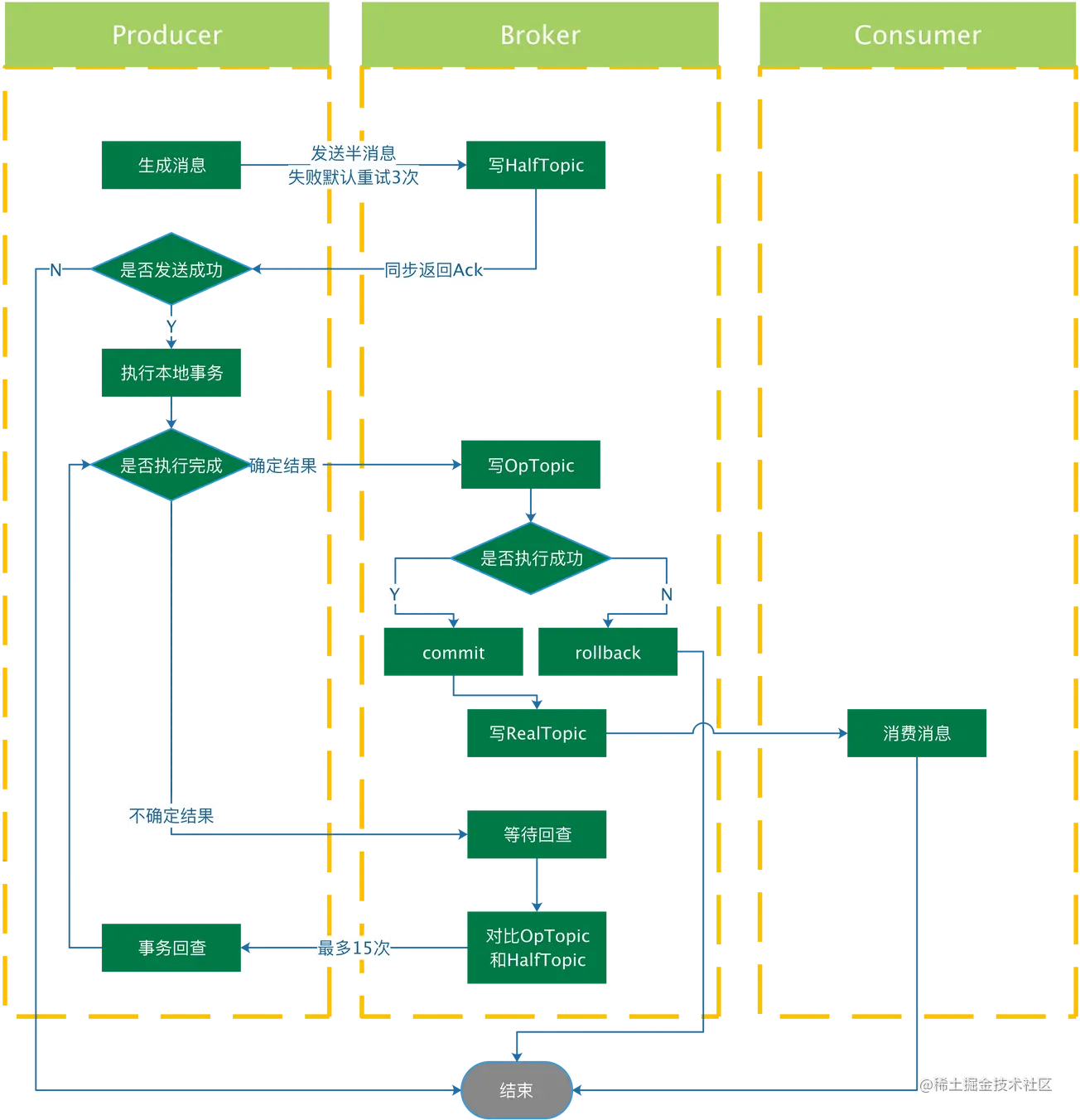Click the 确定结果 label
1080x1120 pixels.
[x=283, y=466]
